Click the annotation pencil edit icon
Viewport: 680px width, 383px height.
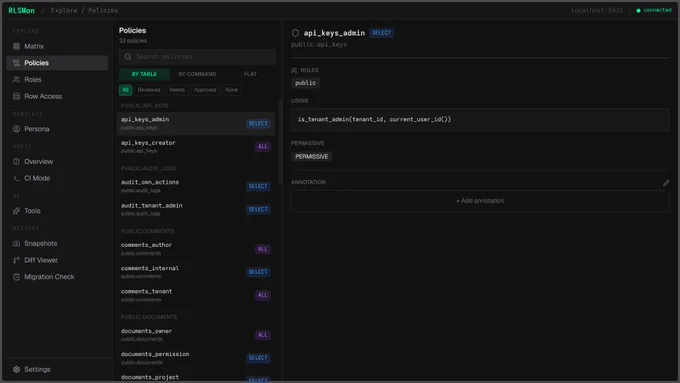coord(666,183)
